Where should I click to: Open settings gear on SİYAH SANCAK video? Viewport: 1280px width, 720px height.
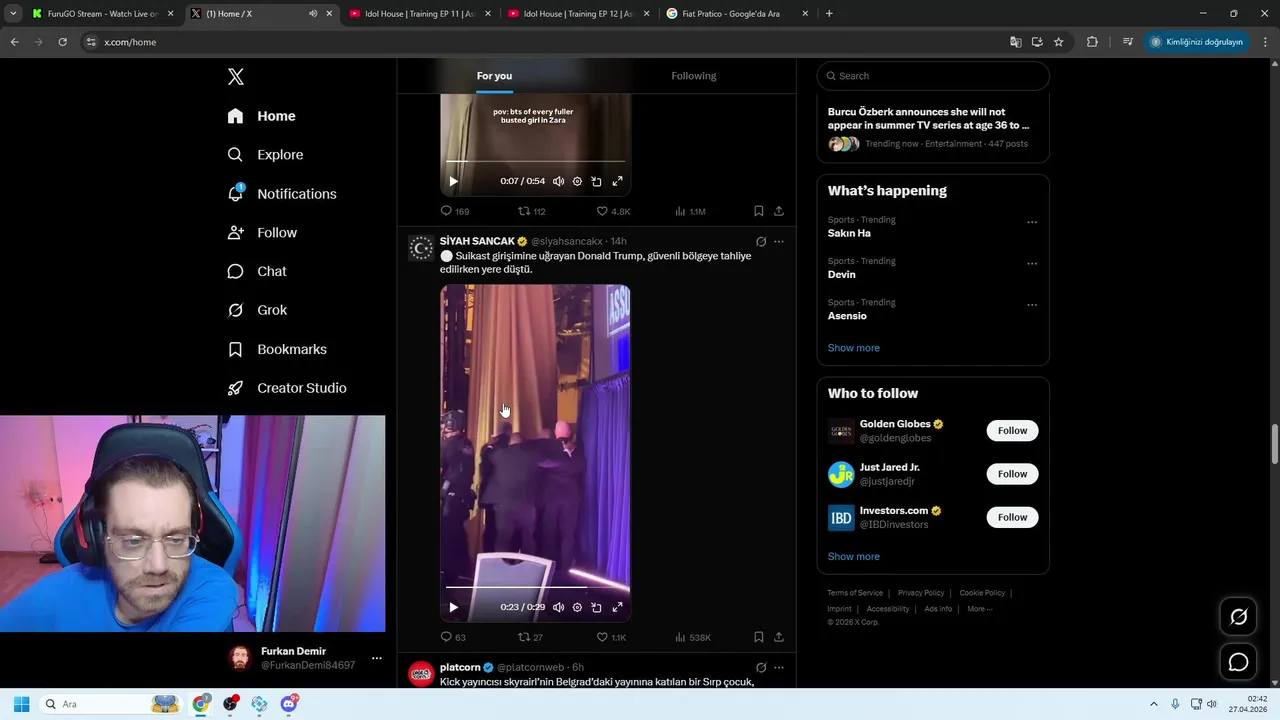577,607
